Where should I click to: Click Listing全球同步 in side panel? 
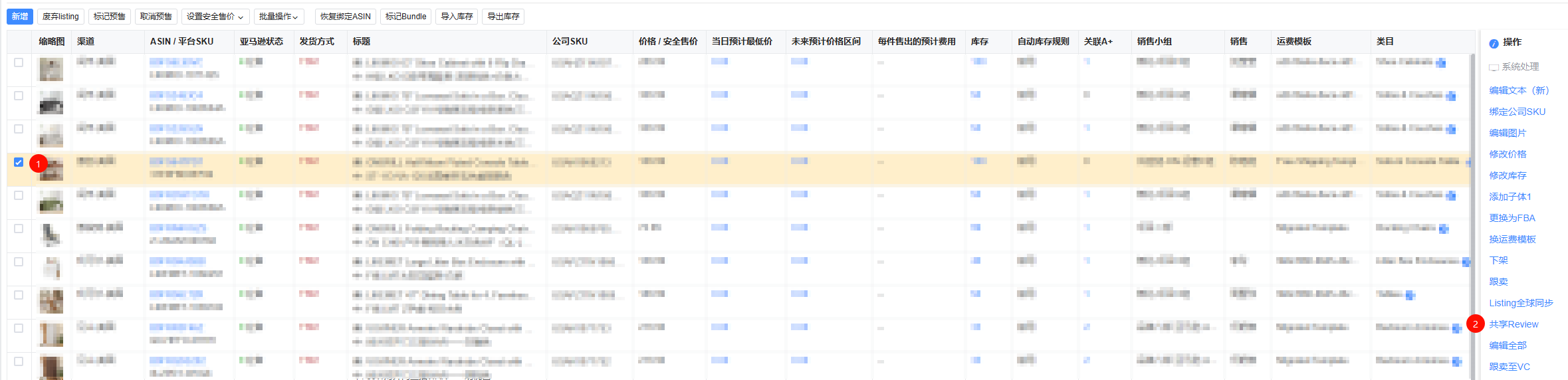(x=1521, y=303)
